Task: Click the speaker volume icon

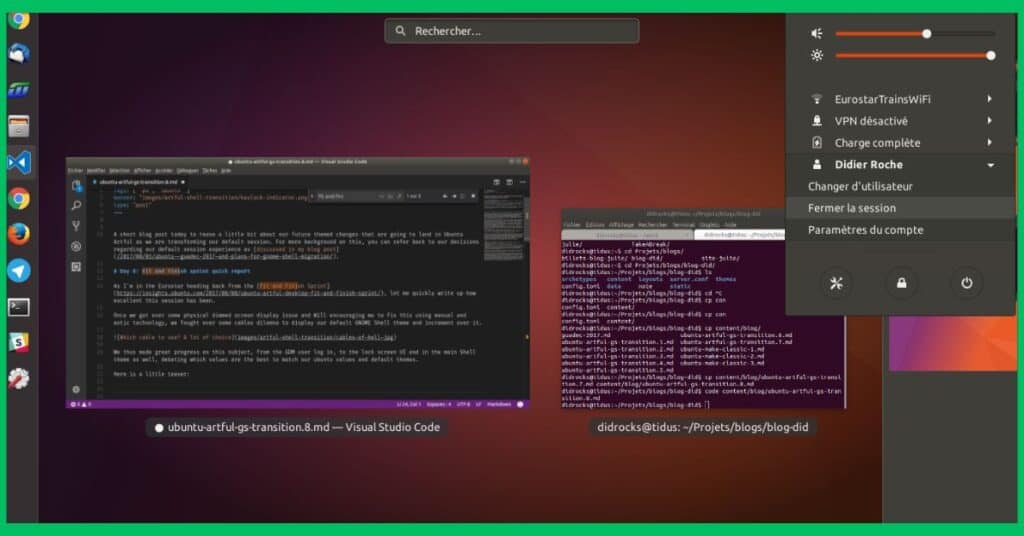Action: [817, 33]
